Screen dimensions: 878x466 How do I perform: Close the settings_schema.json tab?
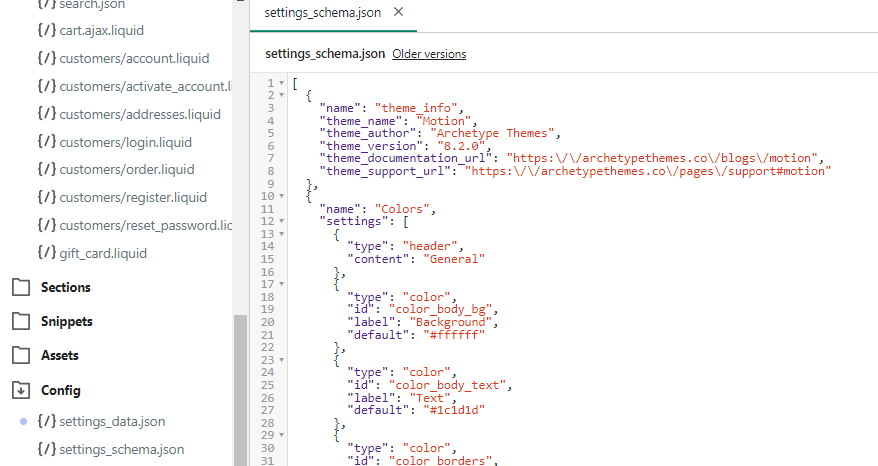coord(398,12)
